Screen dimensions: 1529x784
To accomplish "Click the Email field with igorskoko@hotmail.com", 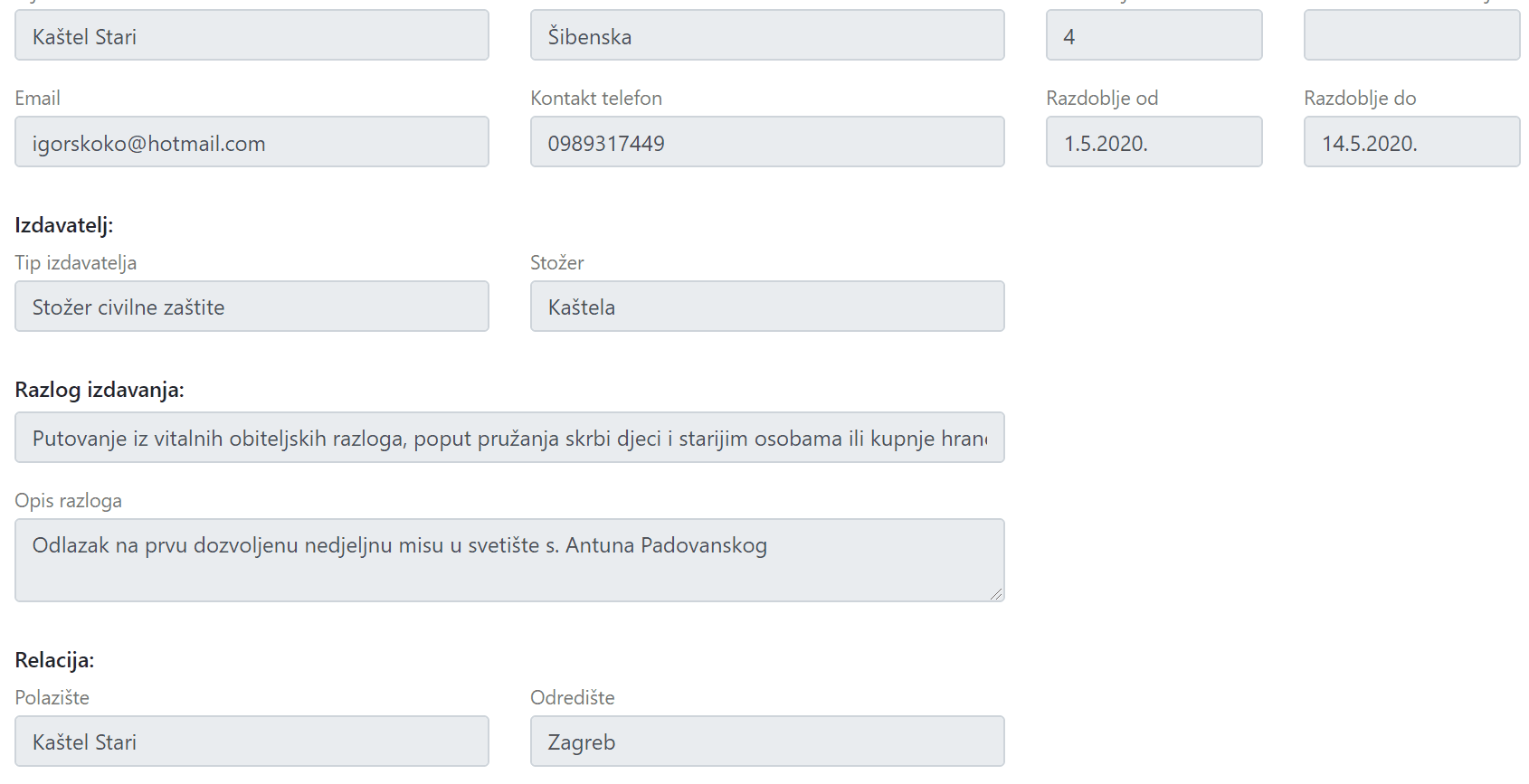I will point(252,142).
